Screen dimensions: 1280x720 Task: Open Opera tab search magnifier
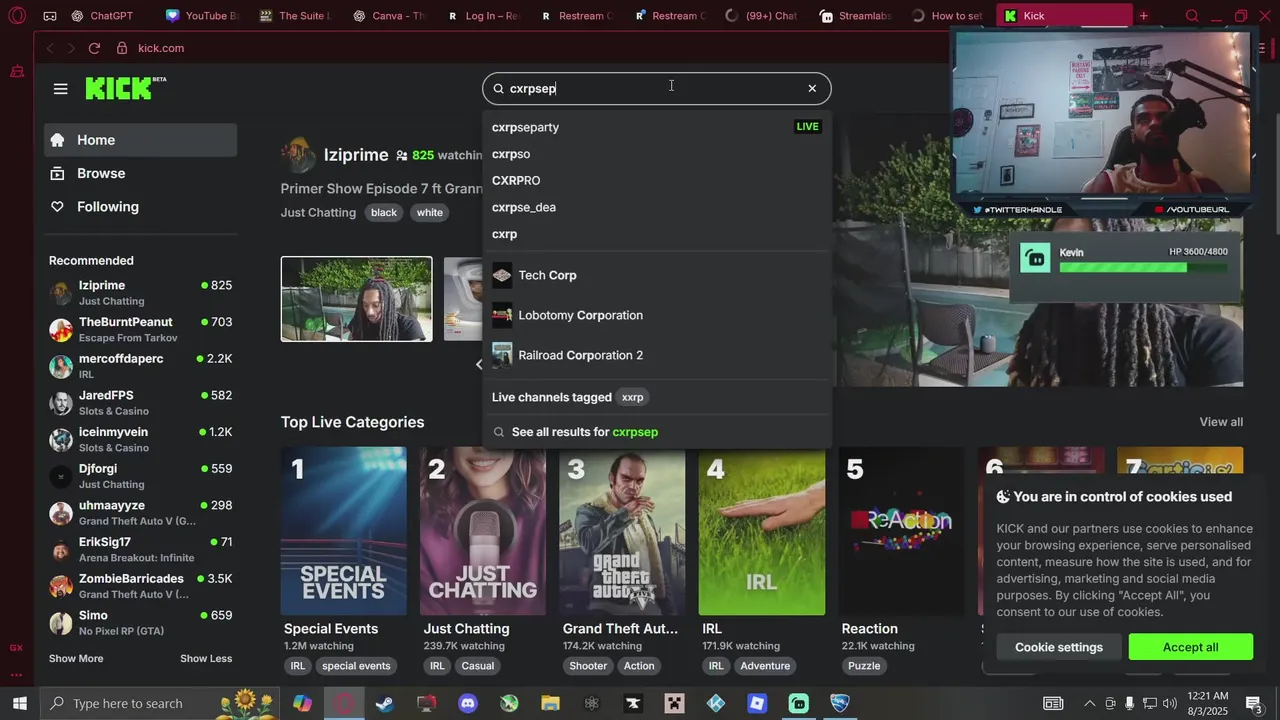(x=1192, y=16)
